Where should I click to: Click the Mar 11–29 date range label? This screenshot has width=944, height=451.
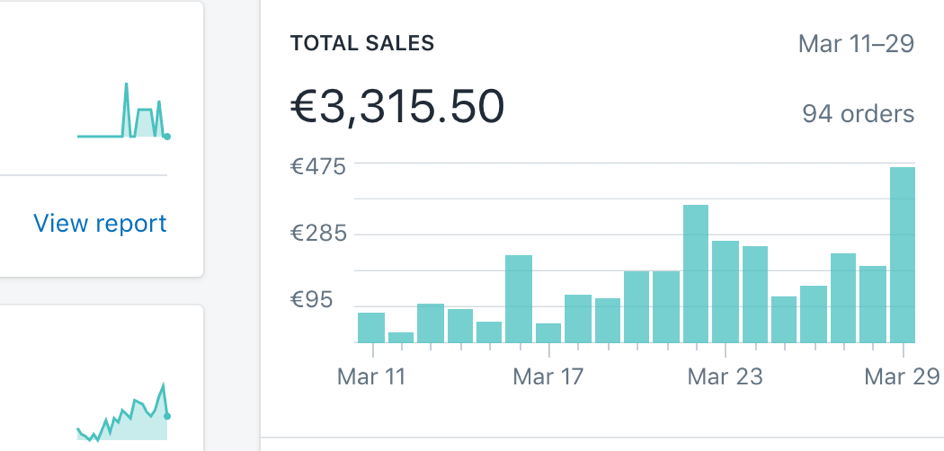(856, 44)
